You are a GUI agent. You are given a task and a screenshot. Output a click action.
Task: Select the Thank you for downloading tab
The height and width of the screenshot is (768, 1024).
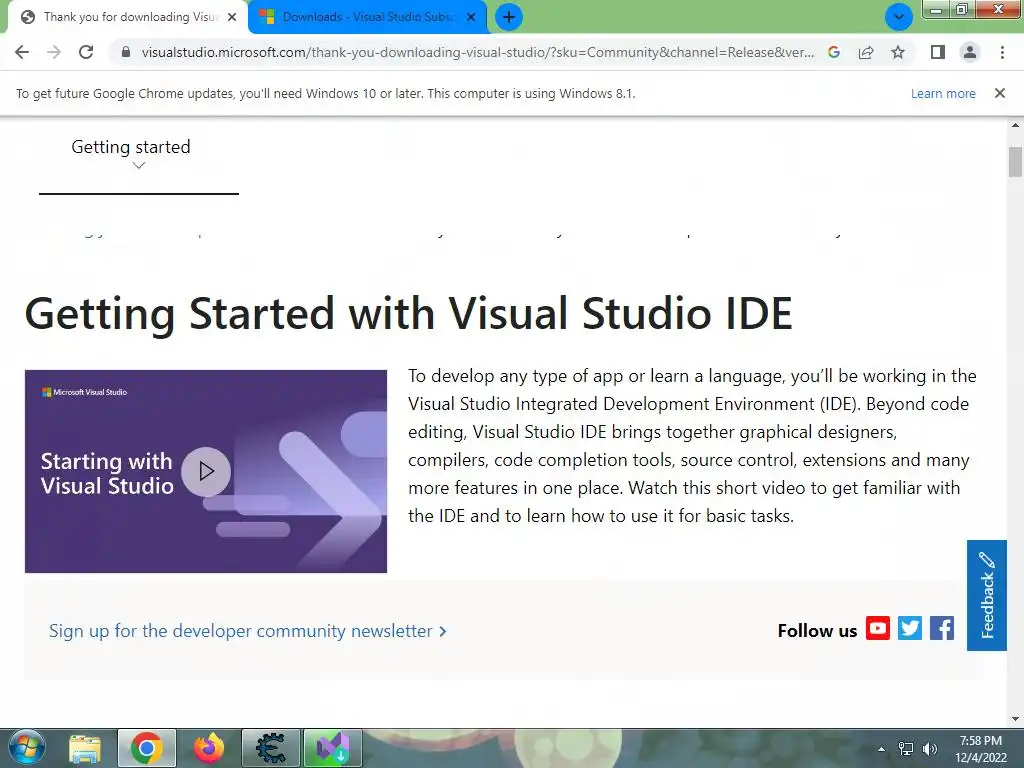pos(129,17)
